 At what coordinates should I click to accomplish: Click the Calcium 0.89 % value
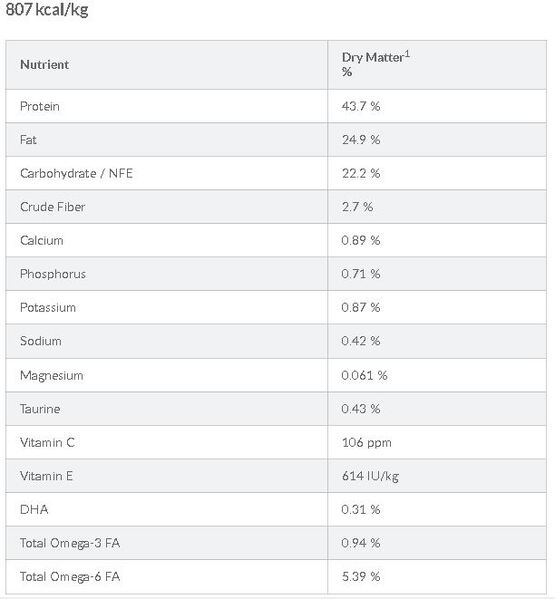[x=361, y=240]
